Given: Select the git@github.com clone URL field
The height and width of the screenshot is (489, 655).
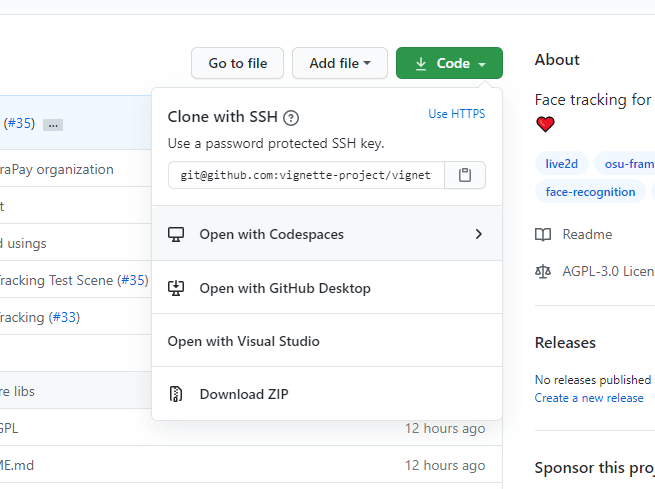Looking at the screenshot, I should pos(306,175).
